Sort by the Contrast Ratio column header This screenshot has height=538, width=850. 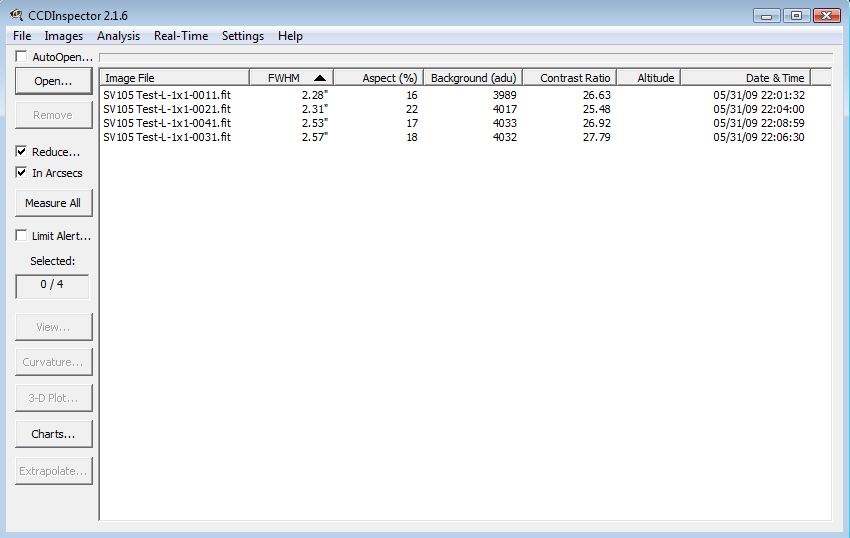pos(570,78)
